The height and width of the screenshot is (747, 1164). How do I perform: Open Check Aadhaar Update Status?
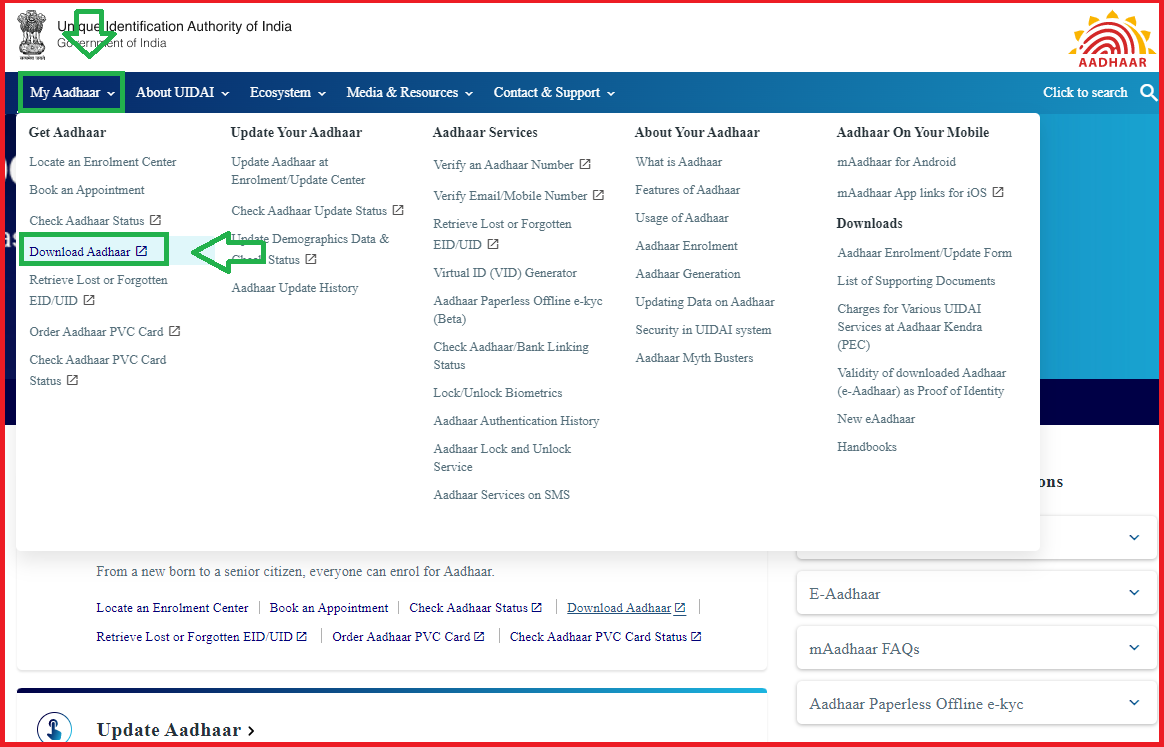(318, 211)
